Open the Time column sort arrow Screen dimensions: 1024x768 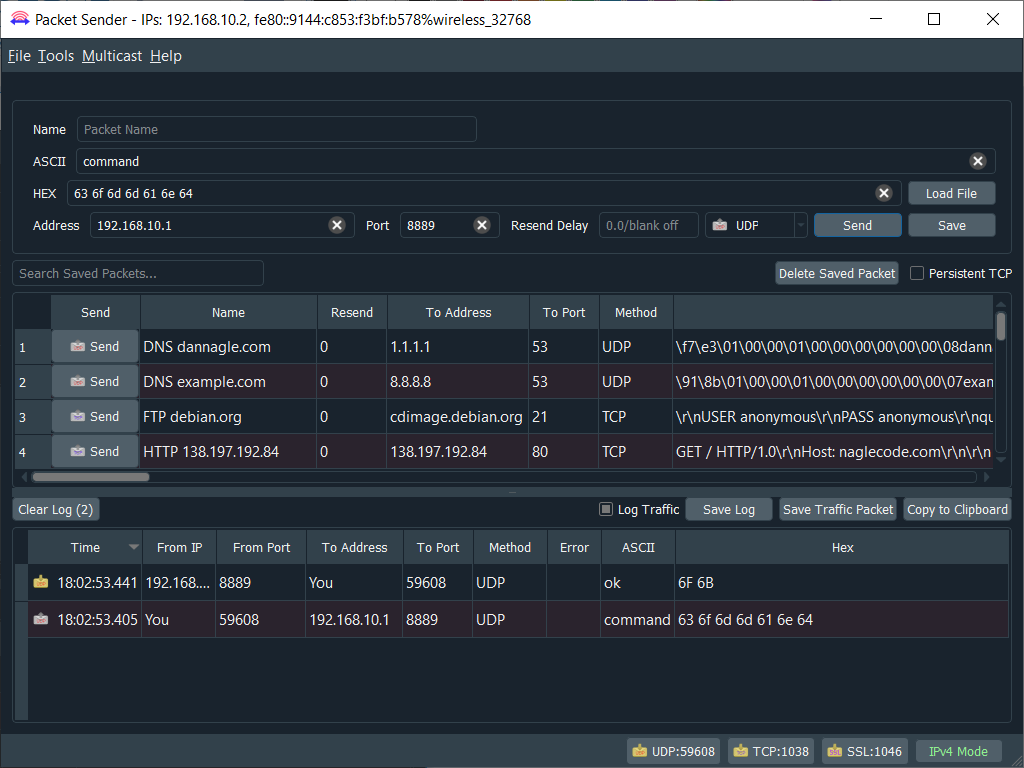(x=134, y=547)
